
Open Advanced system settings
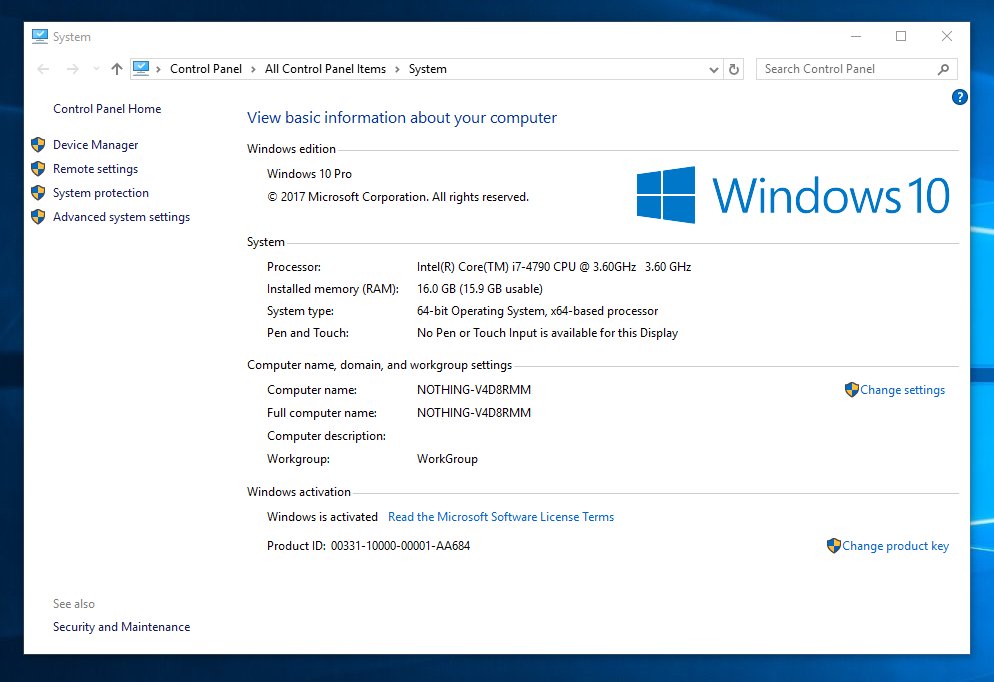(121, 217)
